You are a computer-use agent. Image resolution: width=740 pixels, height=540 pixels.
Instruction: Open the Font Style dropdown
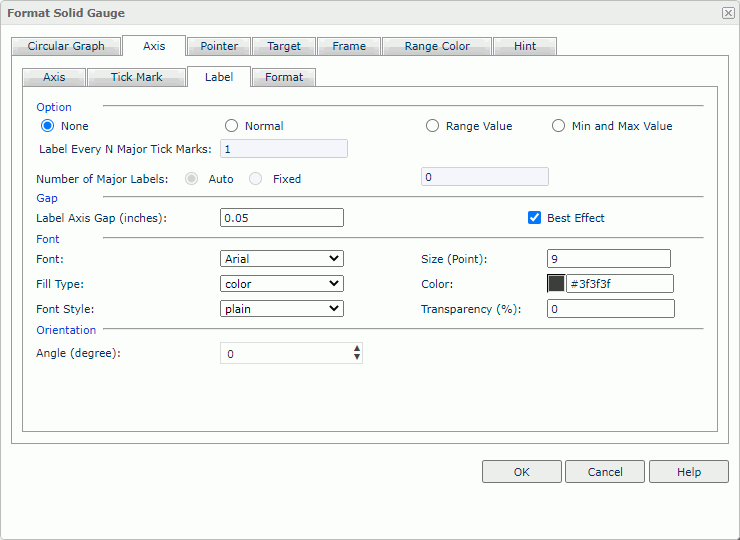click(x=281, y=309)
